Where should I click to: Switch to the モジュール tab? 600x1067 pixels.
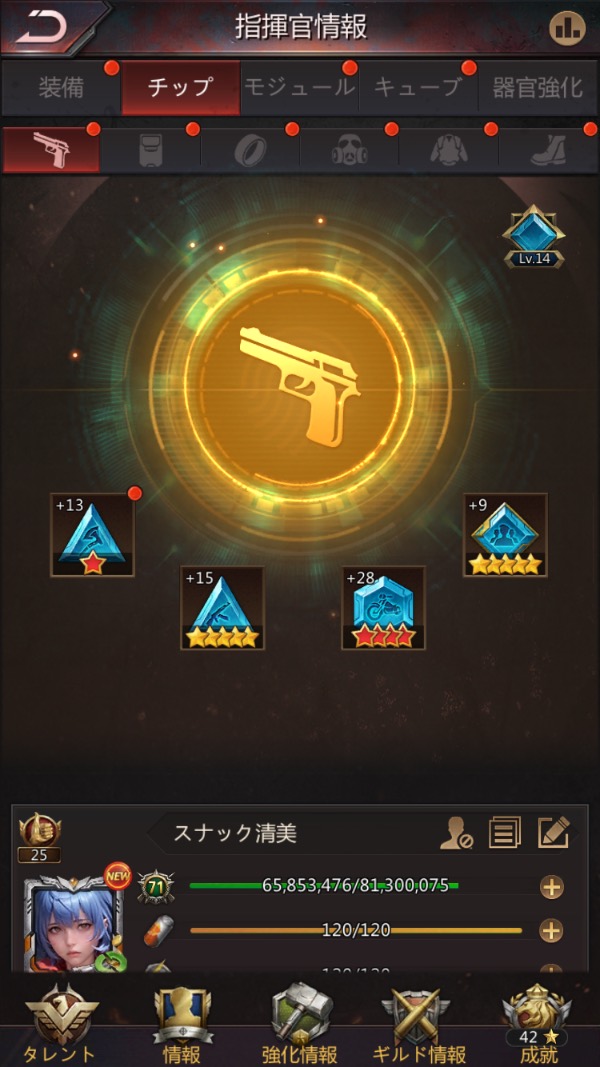(299, 88)
